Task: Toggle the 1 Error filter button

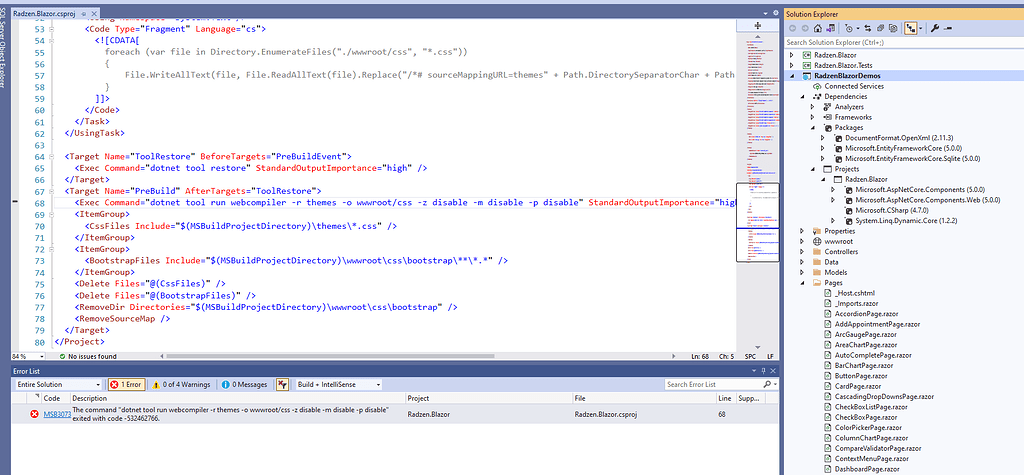Action: tap(127, 385)
